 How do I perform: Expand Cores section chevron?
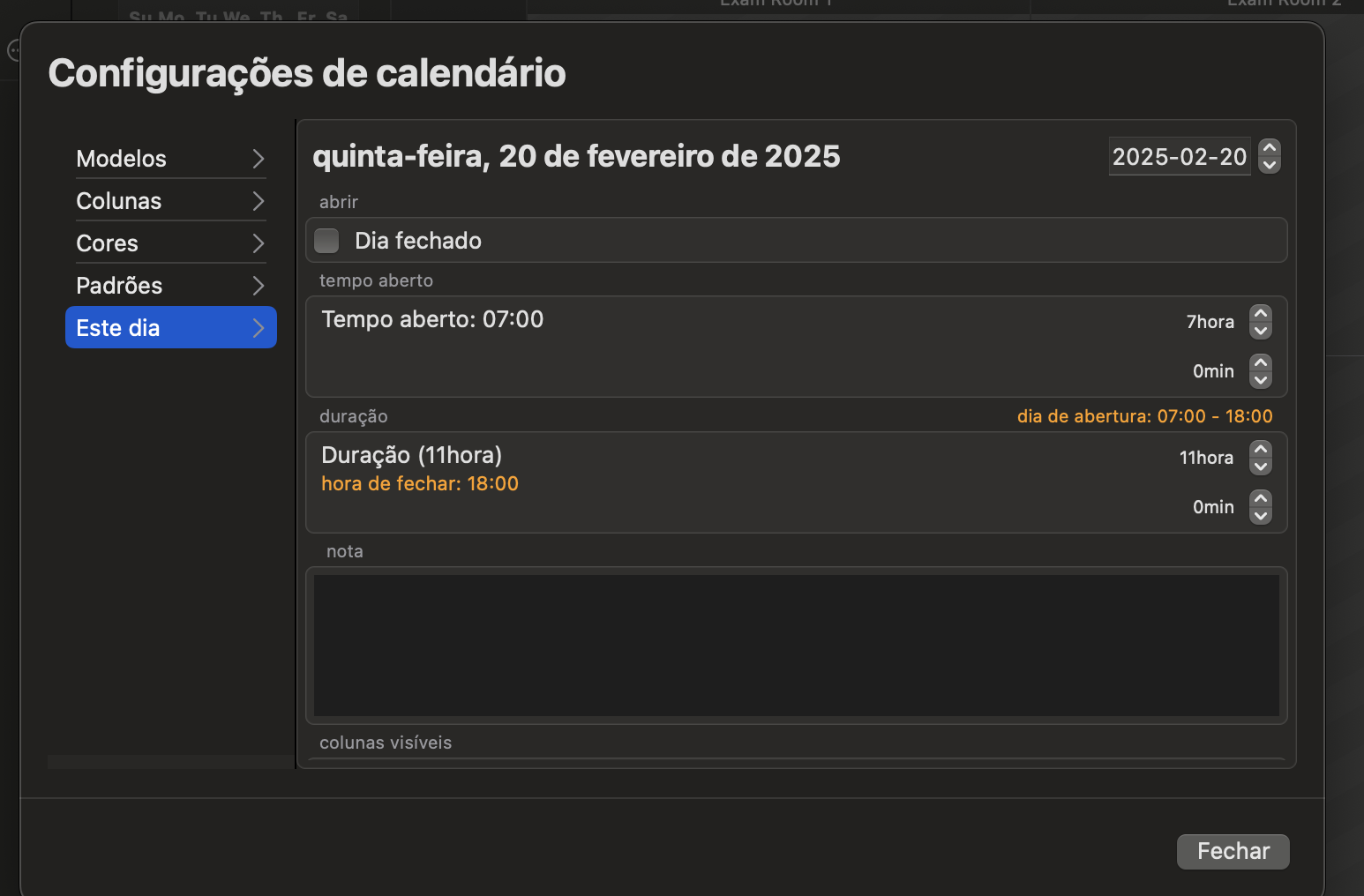tap(259, 243)
